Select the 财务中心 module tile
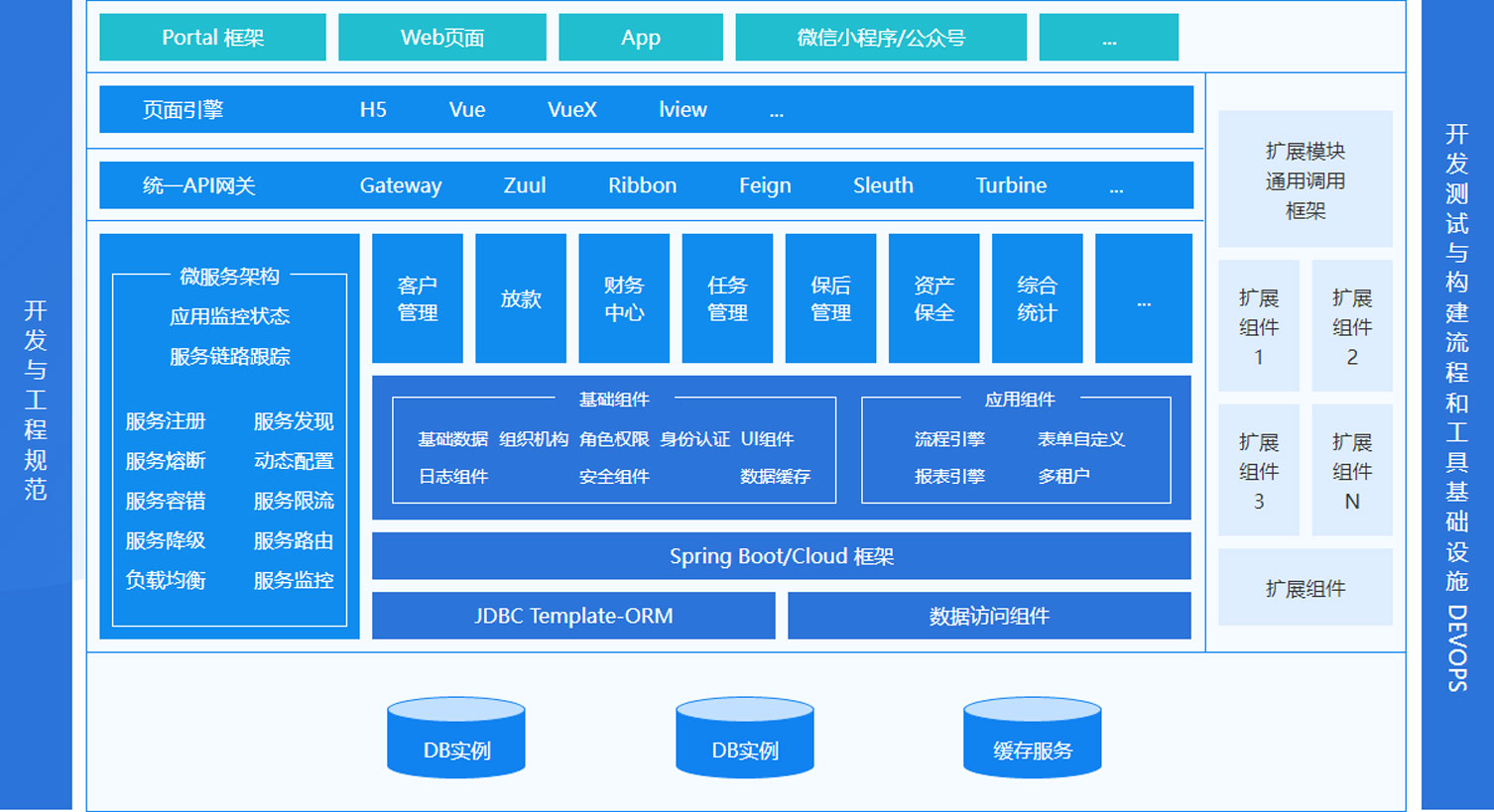The image size is (1494, 812). [x=624, y=298]
